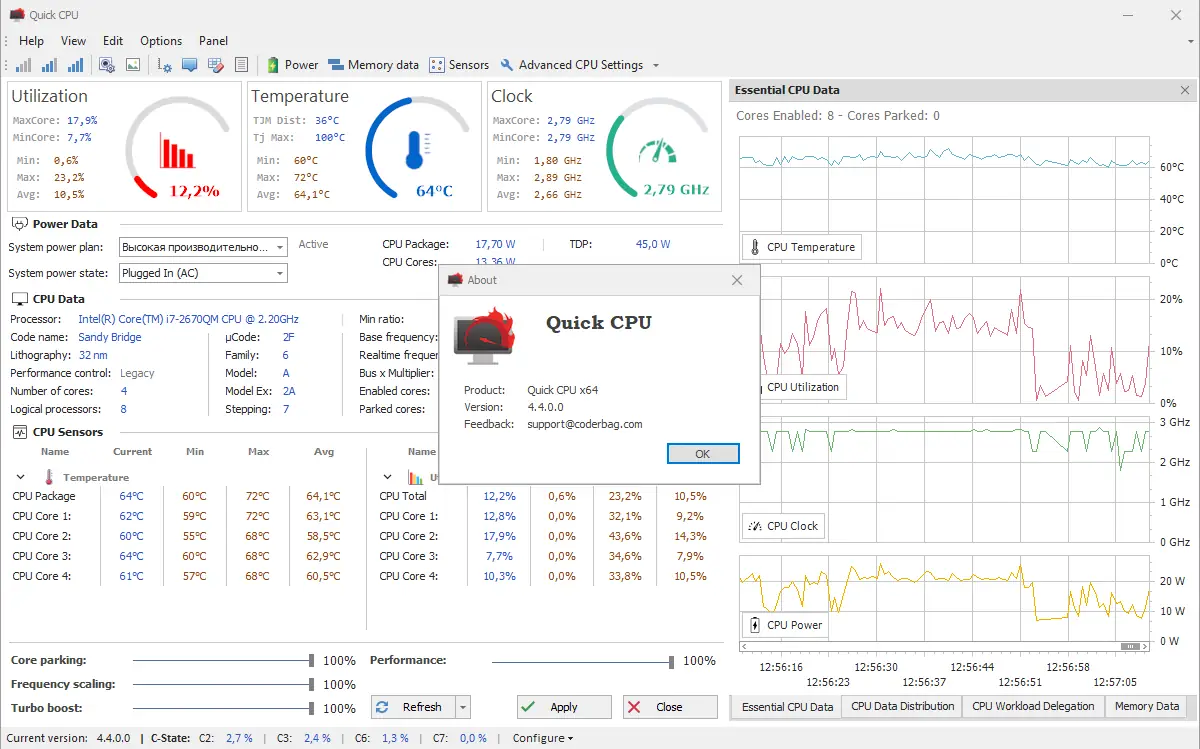Close the Essential CPU Data panel
This screenshot has width=1200, height=749.
[1186, 90]
